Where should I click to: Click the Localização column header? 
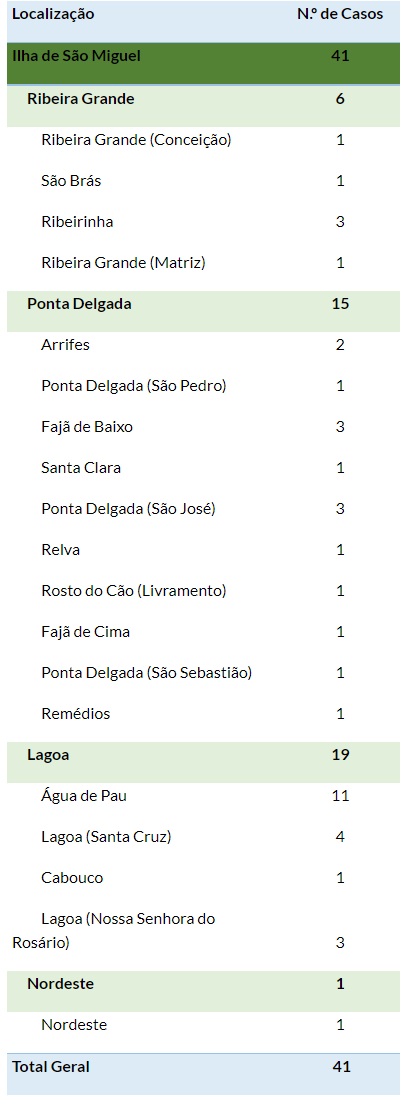pos(53,14)
